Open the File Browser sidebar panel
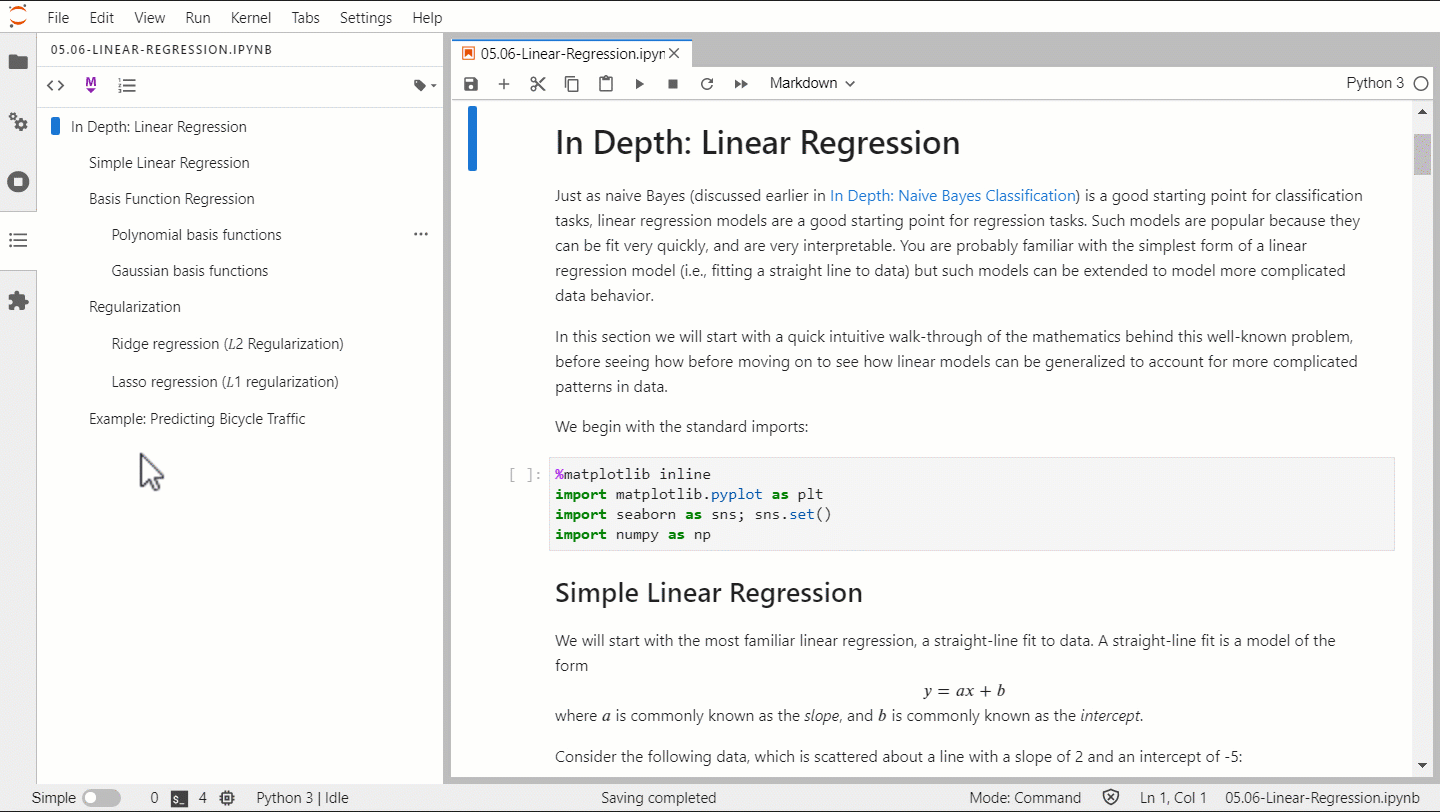This screenshot has width=1440, height=812. click(x=18, y=62)
